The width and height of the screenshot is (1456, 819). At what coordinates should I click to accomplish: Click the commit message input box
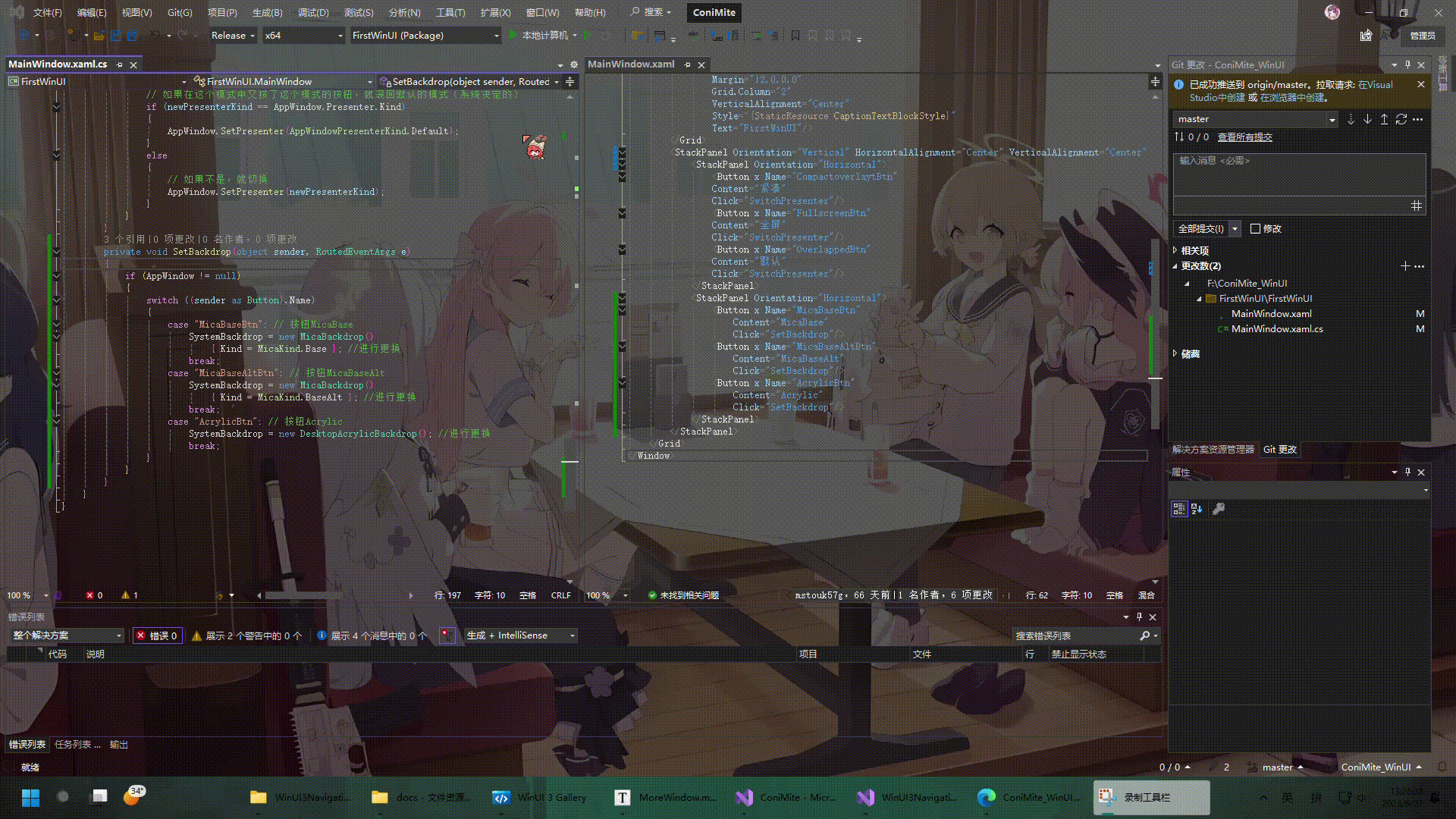[1298, 174]
